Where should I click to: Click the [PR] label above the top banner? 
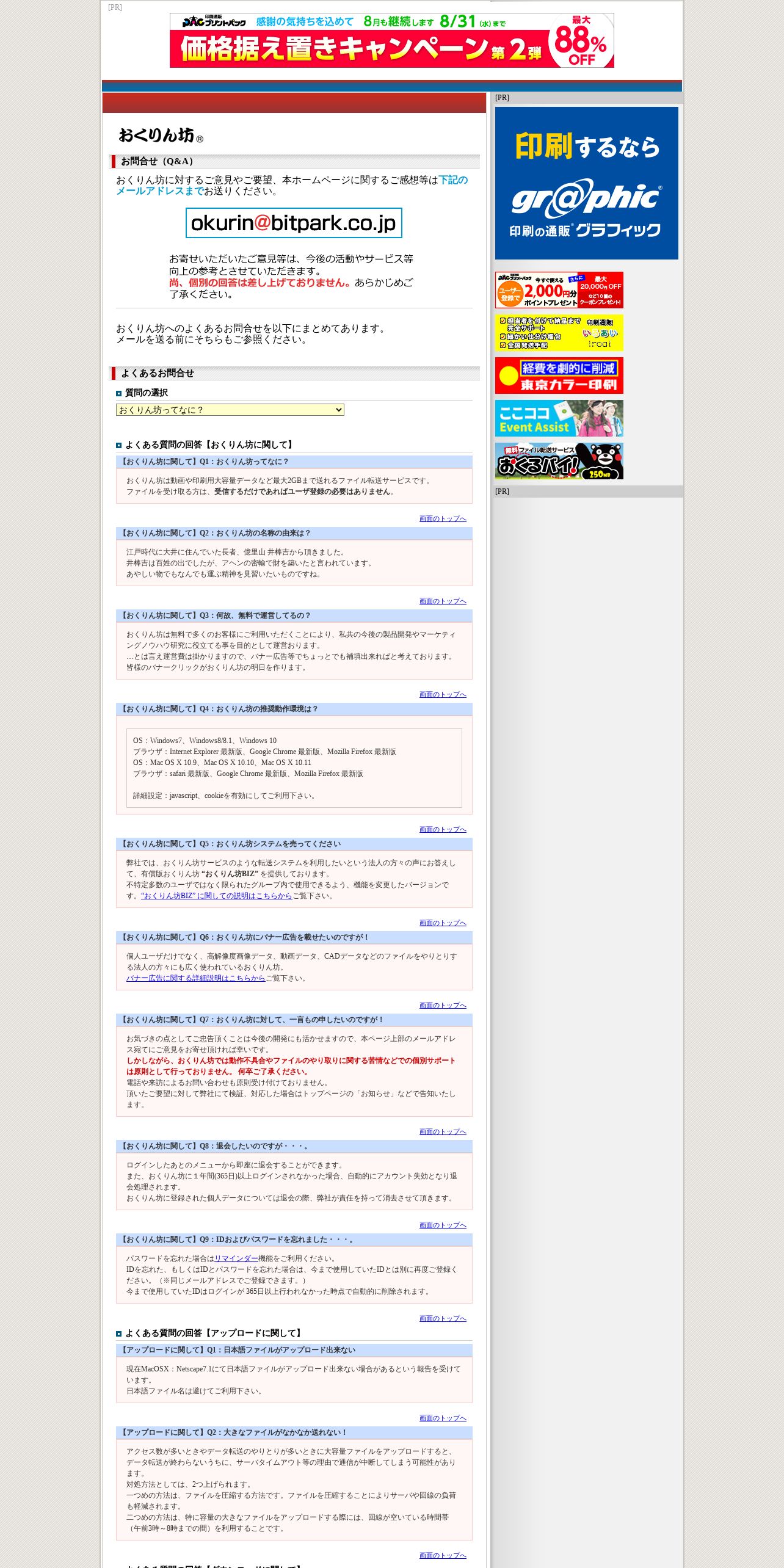[x=115, y=7]
